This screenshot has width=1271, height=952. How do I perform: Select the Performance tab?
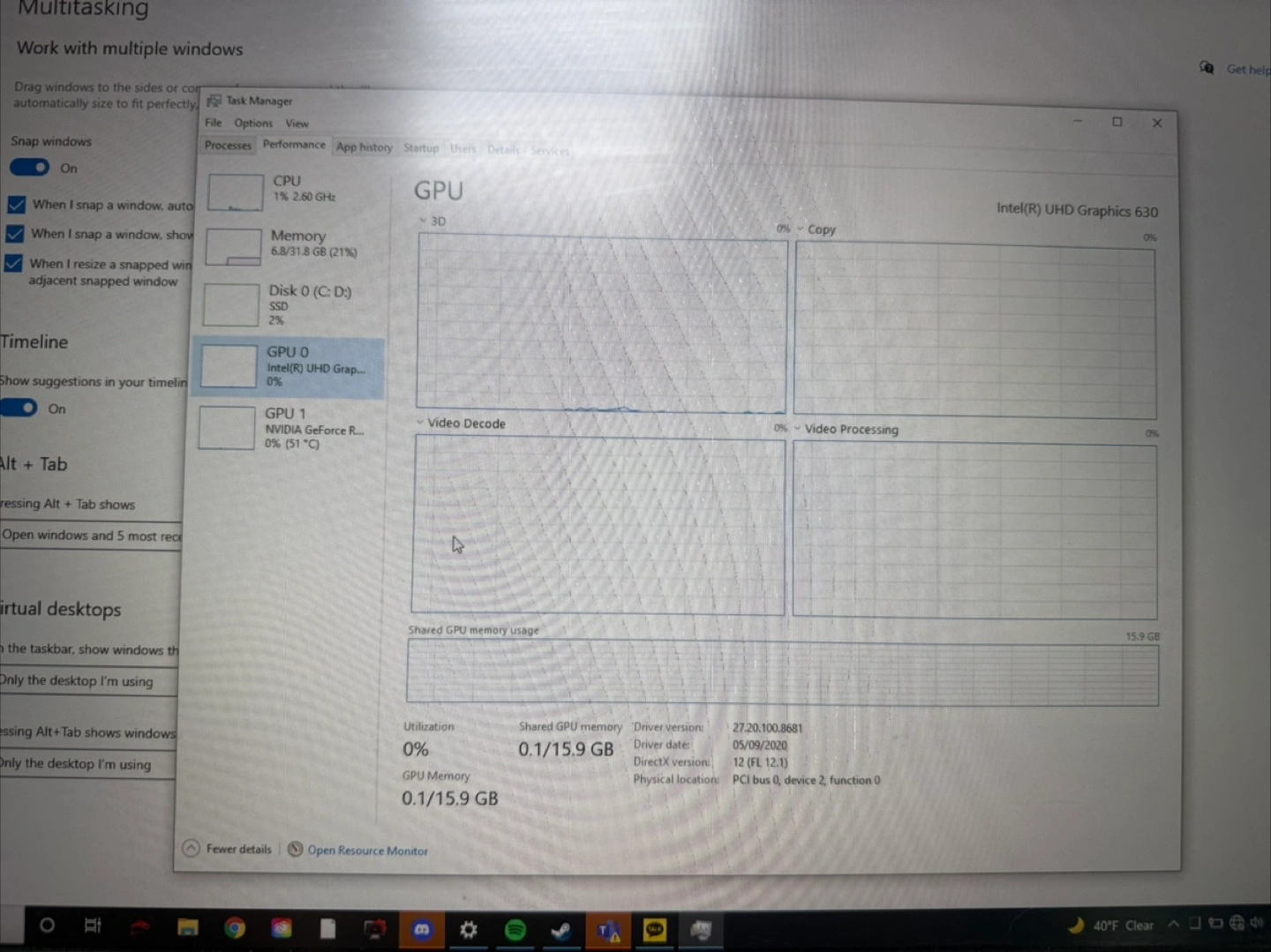pyautogui.click(x=294, y=145)
